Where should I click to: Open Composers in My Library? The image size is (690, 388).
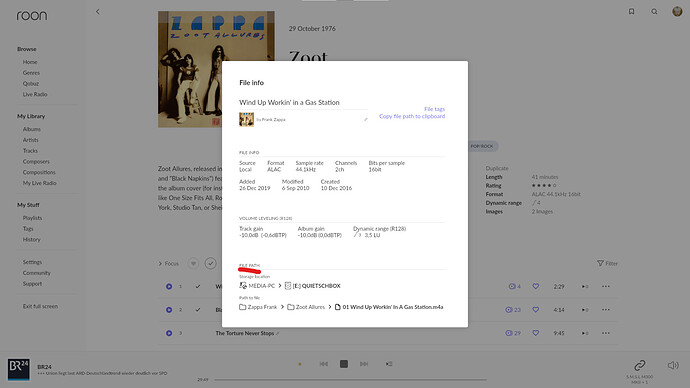[x=36, y=161]
